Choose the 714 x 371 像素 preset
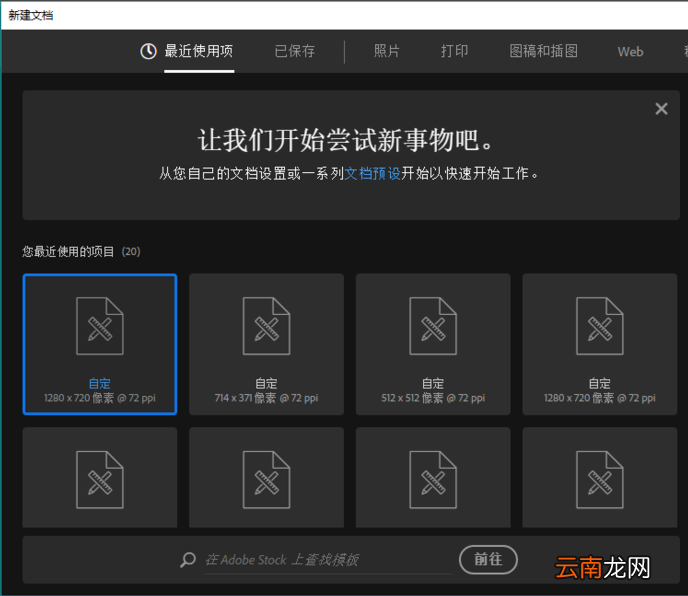Viewport: 688px width, 596px height. (266, 344)
